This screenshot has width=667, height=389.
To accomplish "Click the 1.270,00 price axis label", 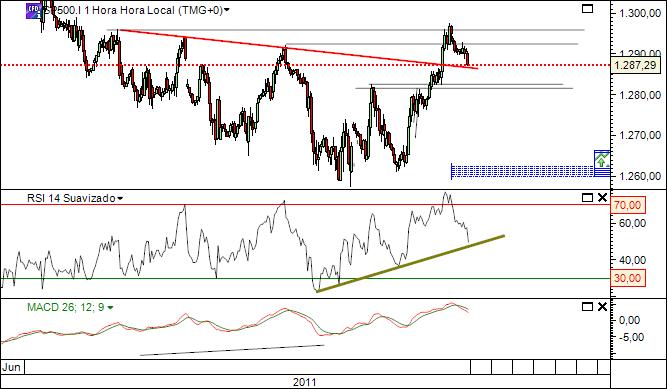I will pos(641,135).
